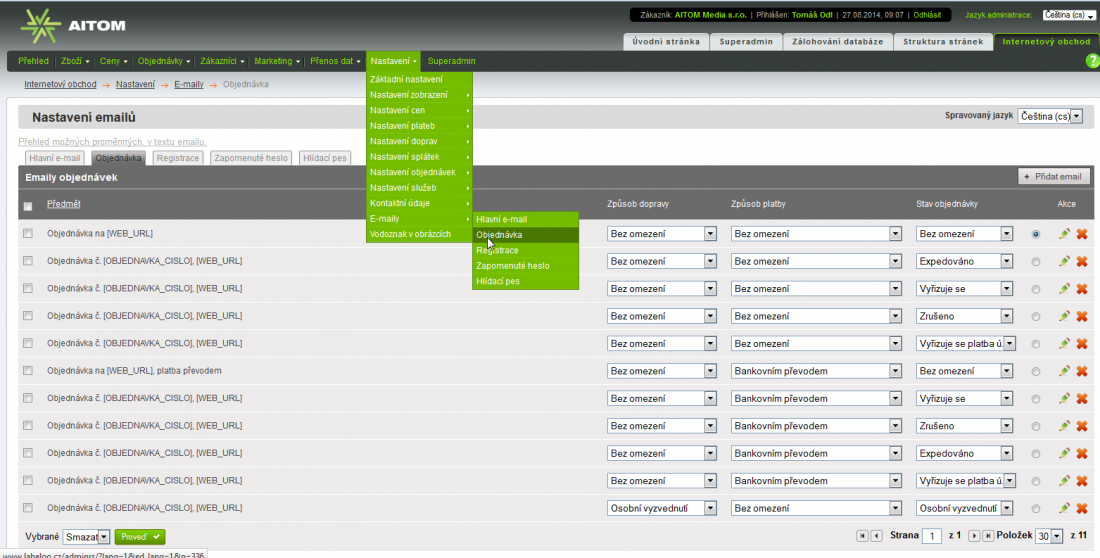Open the Vybrané Smazat action dropdown
This screenshot has width=1100, height=558.
(x=86, y=537)
